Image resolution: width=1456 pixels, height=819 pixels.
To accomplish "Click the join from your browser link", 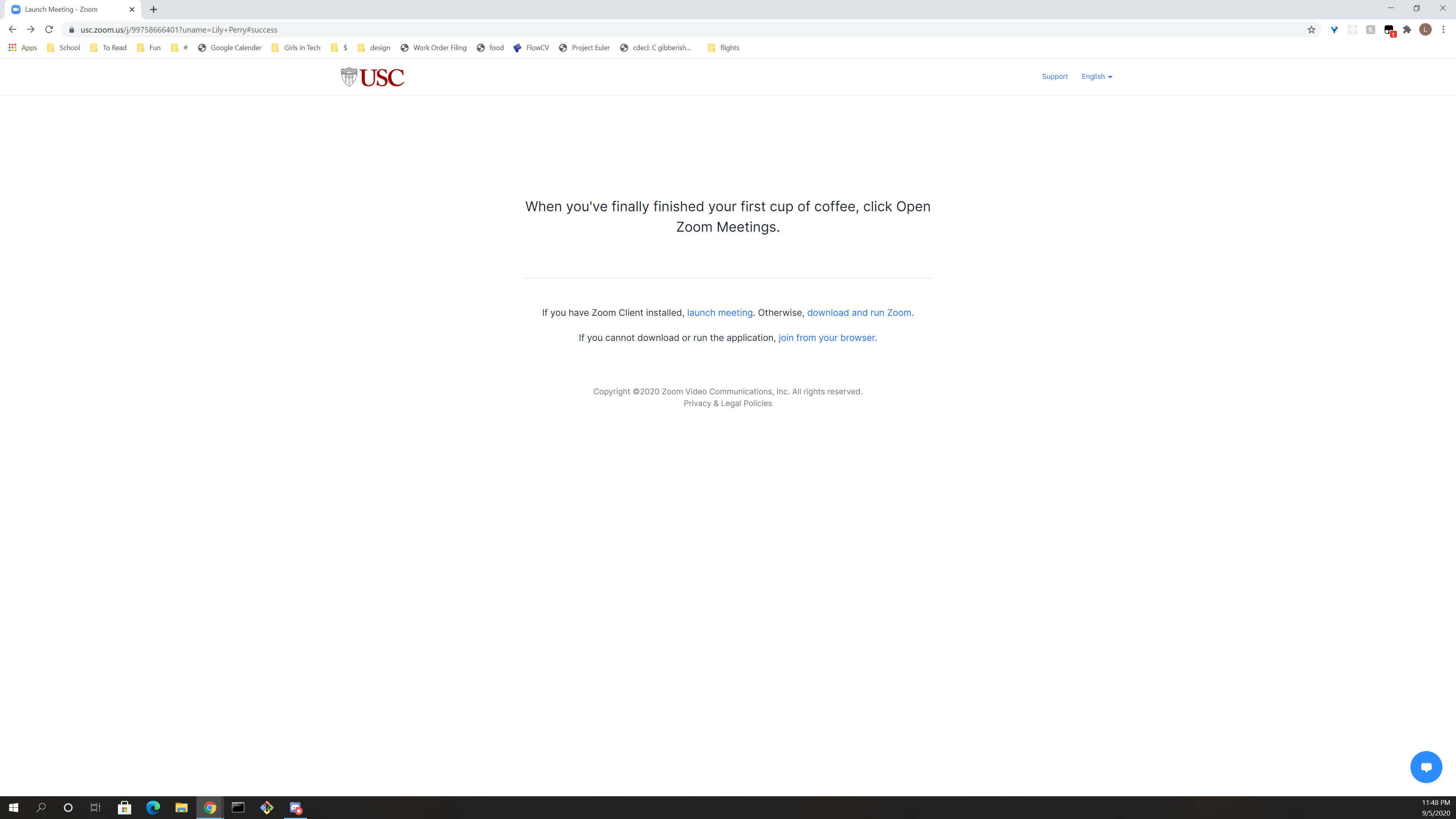I will point(827,338).
